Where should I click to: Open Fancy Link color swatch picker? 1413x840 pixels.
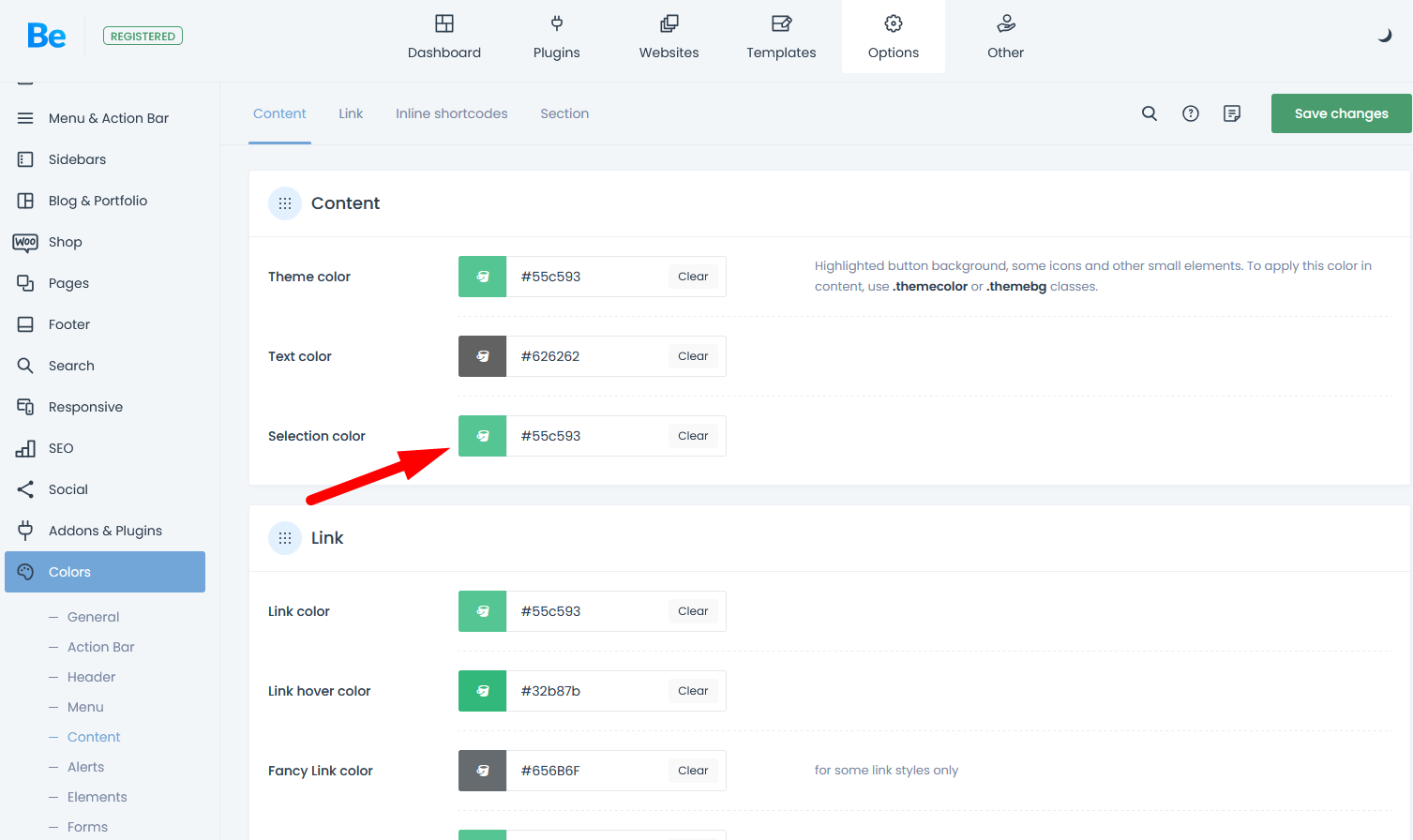(483, 771)
